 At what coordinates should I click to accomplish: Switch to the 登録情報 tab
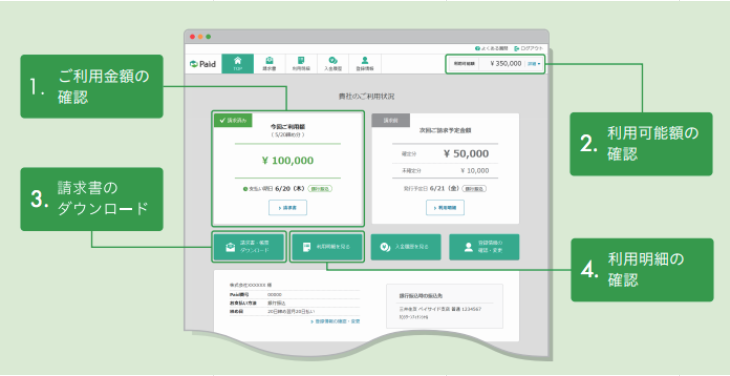(x=365, y=64)
